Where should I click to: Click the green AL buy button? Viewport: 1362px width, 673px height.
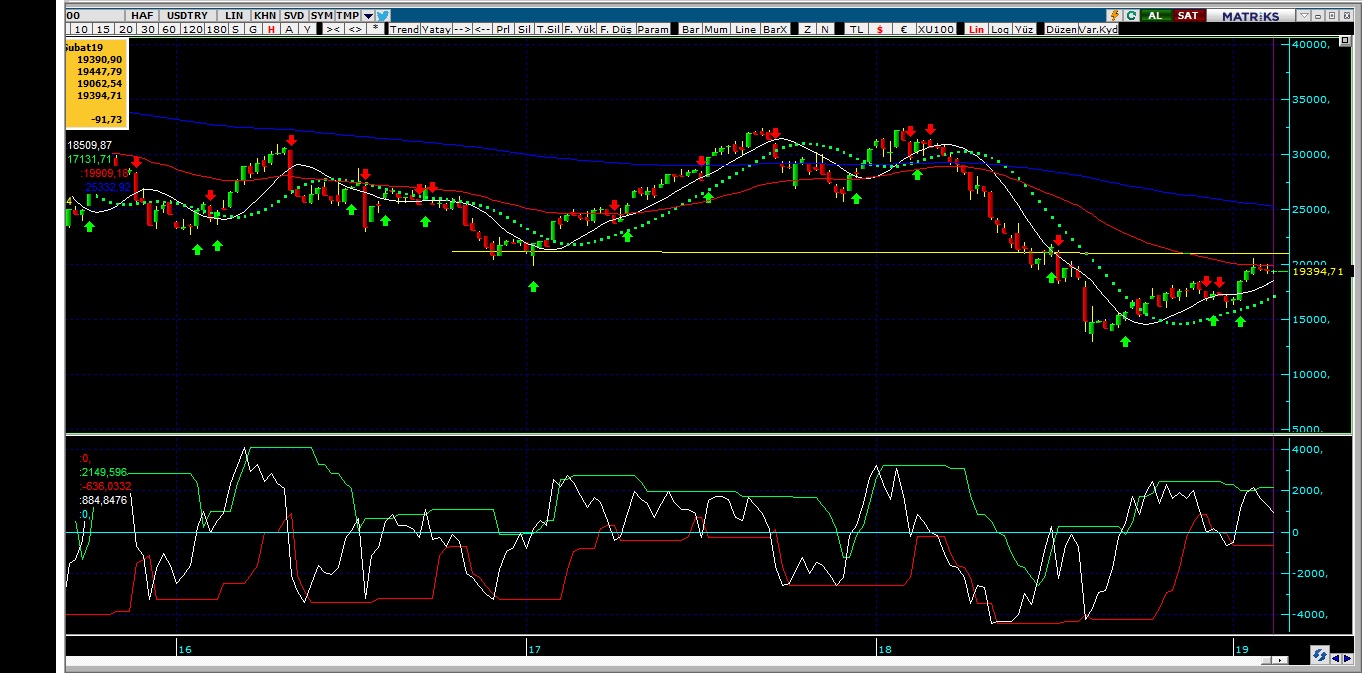1155,16
